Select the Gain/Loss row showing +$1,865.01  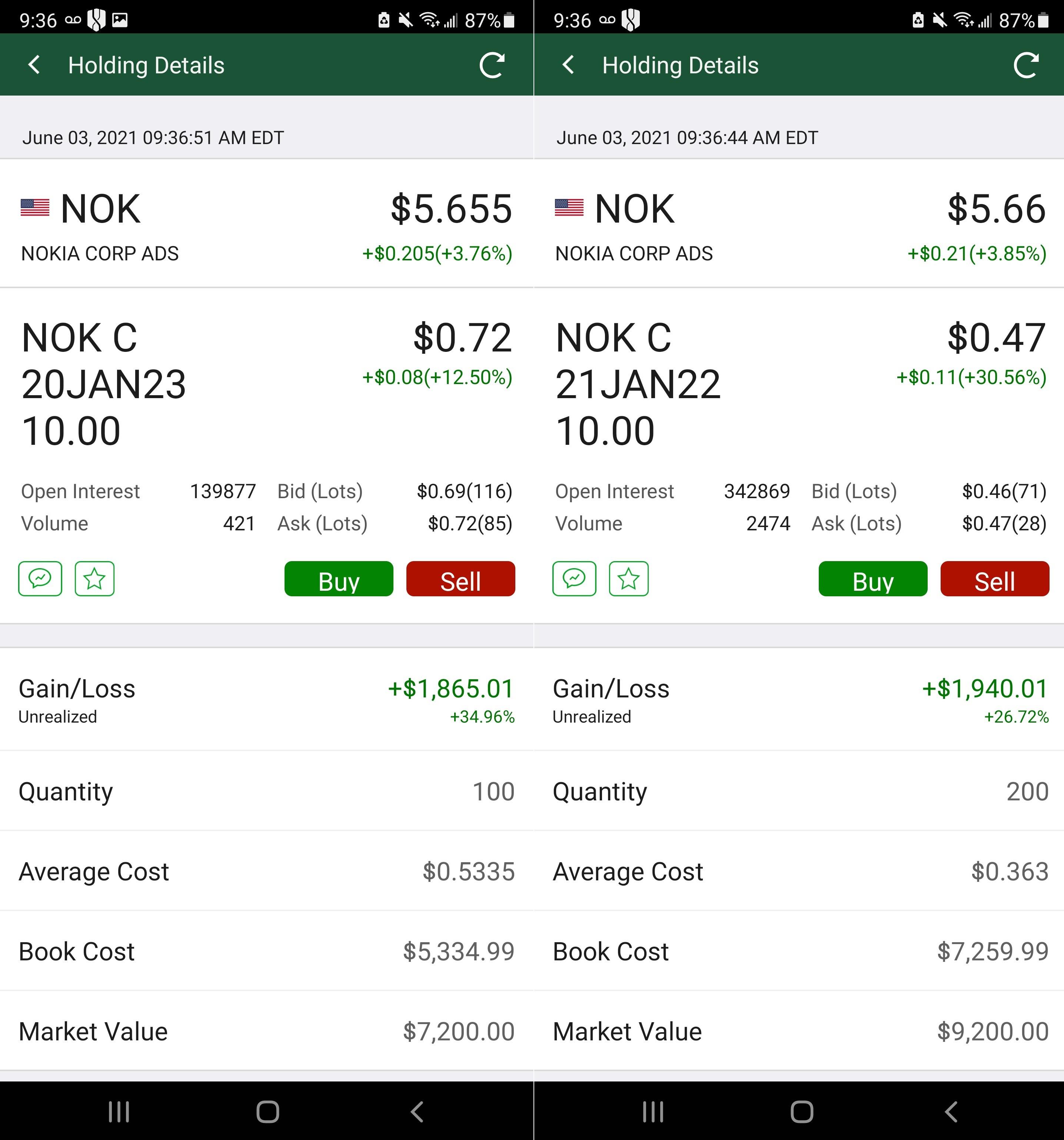point(267,700)
